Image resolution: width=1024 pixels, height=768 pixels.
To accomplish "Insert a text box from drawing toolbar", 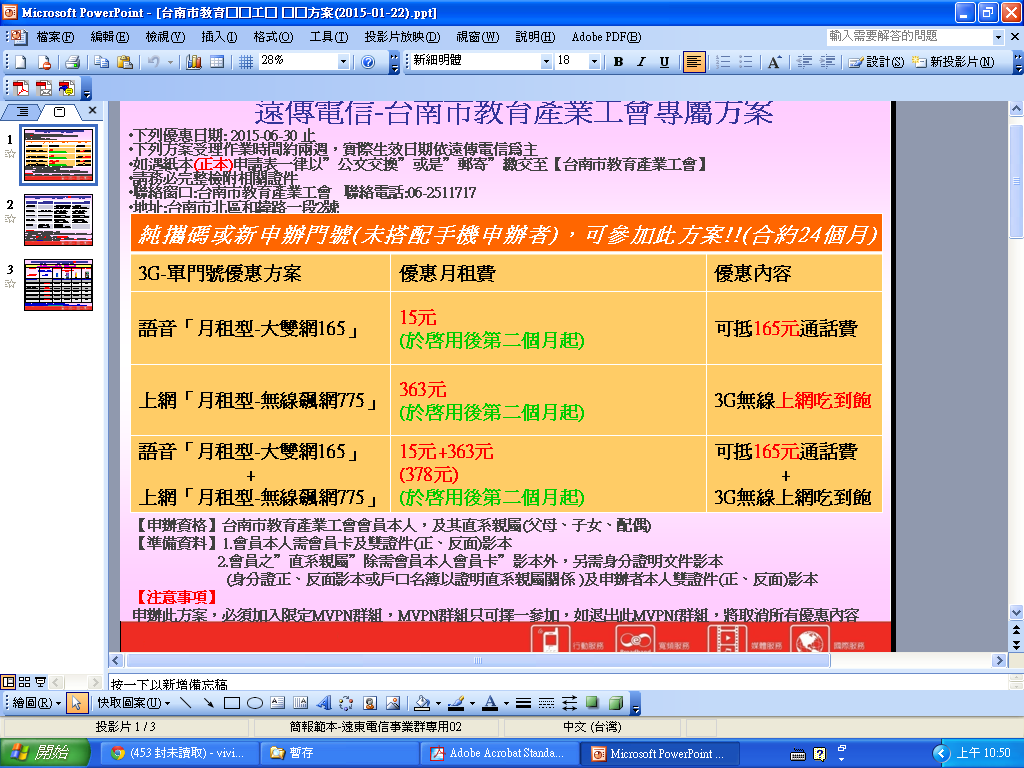I will 278,703.
